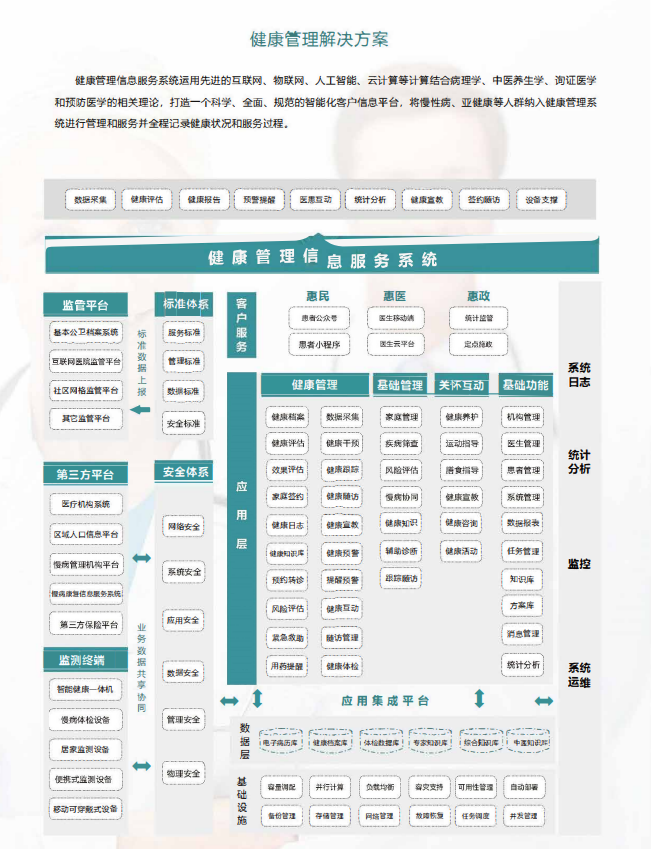
Task: Open the 专家知识库 database cylinder
Action: tap(431, 743)
